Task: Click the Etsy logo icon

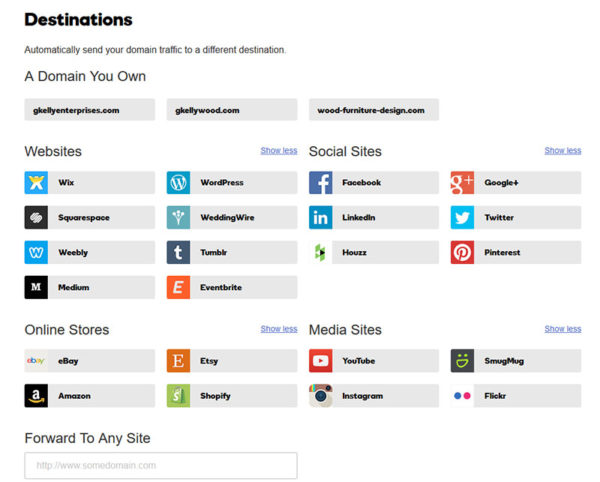Action: [178, 361]
